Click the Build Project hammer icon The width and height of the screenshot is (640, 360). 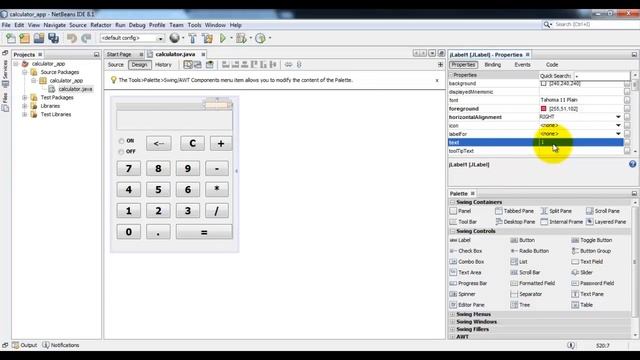click(192, 38)
